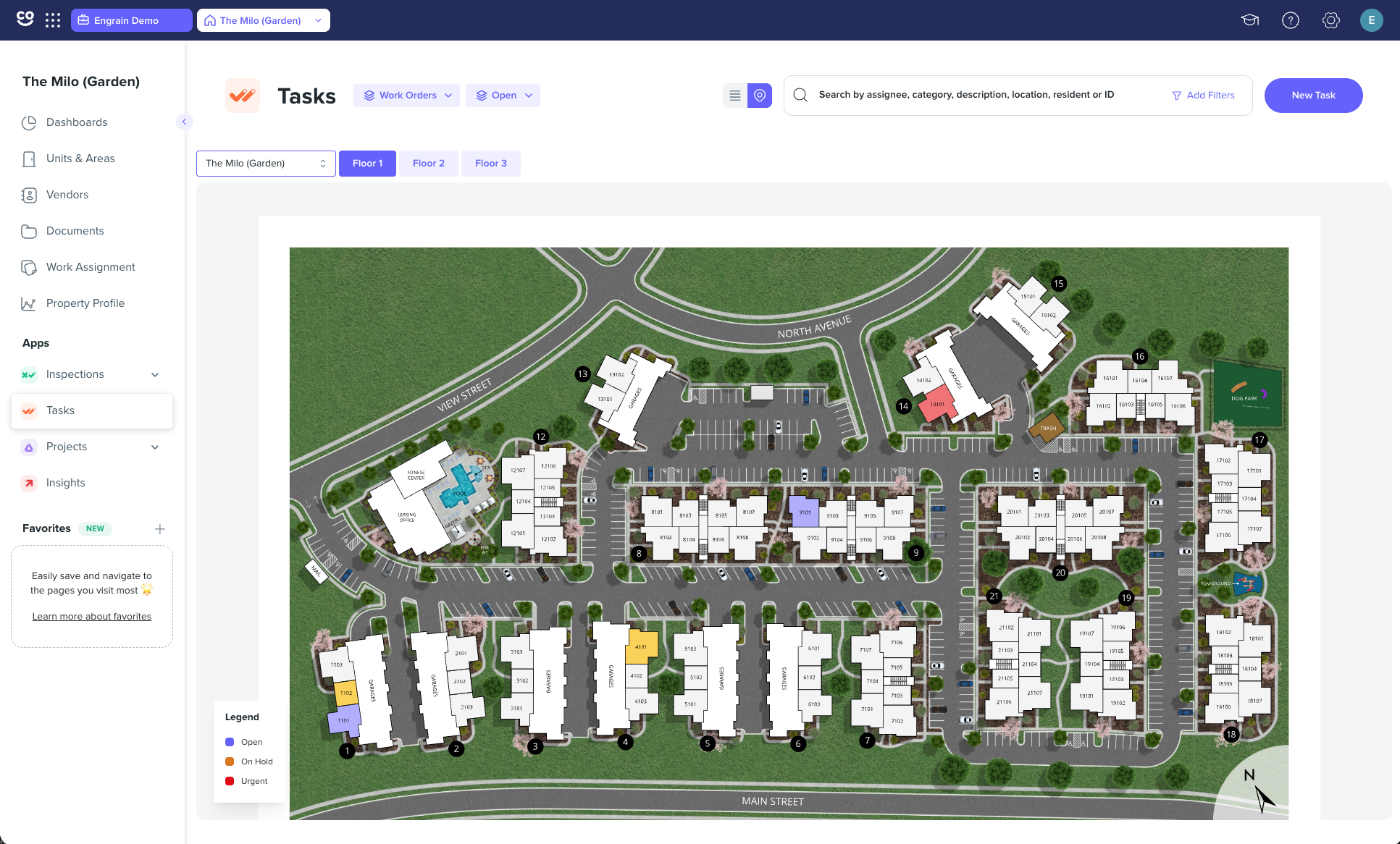Open the Work Orders dropdown
This screenshot has height=844, width=1400.
[x=407, y=96]
